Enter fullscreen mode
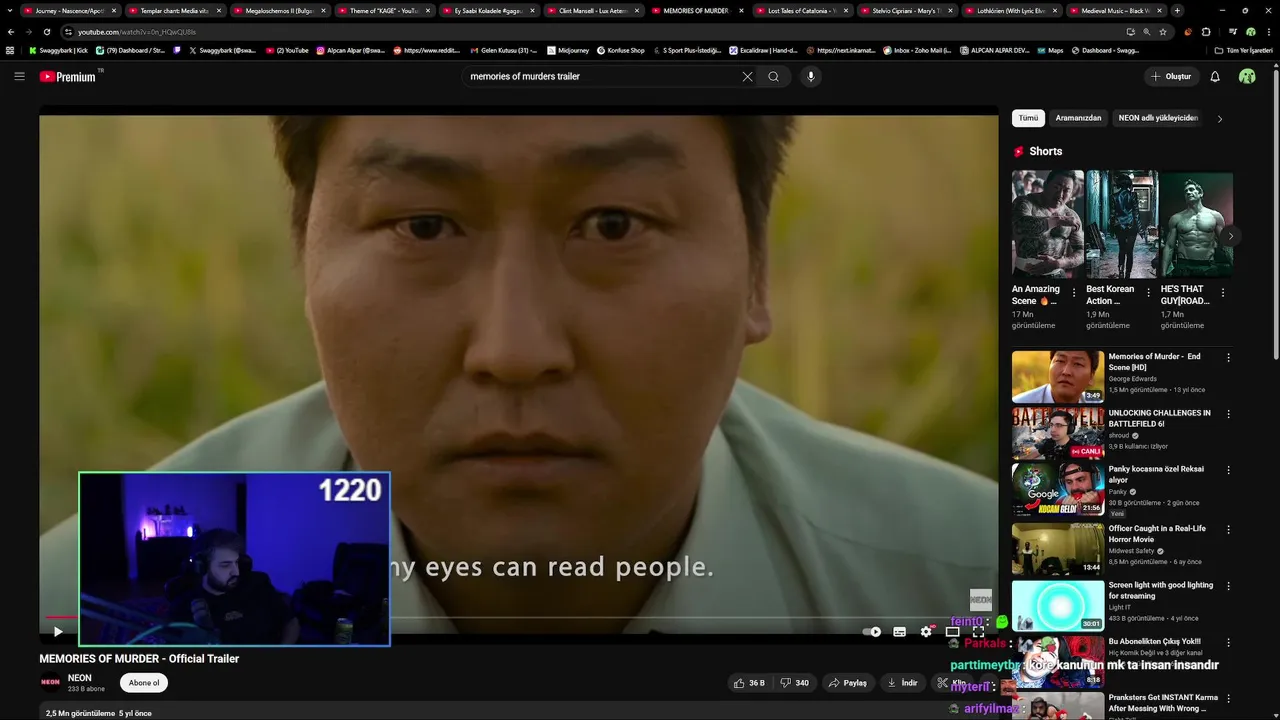Image resolution: width=1280 pixels, height=720 pixels. click(979, 631)
